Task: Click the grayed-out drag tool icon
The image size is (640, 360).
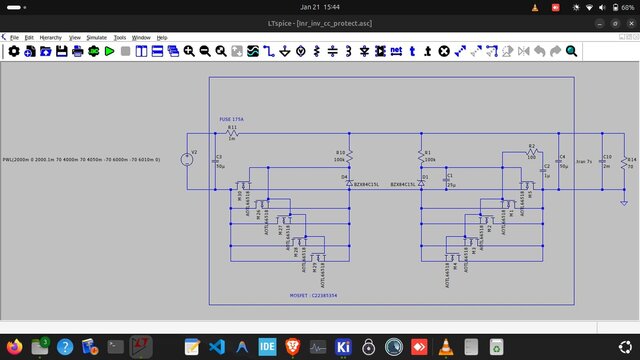Action: (492, 51)
